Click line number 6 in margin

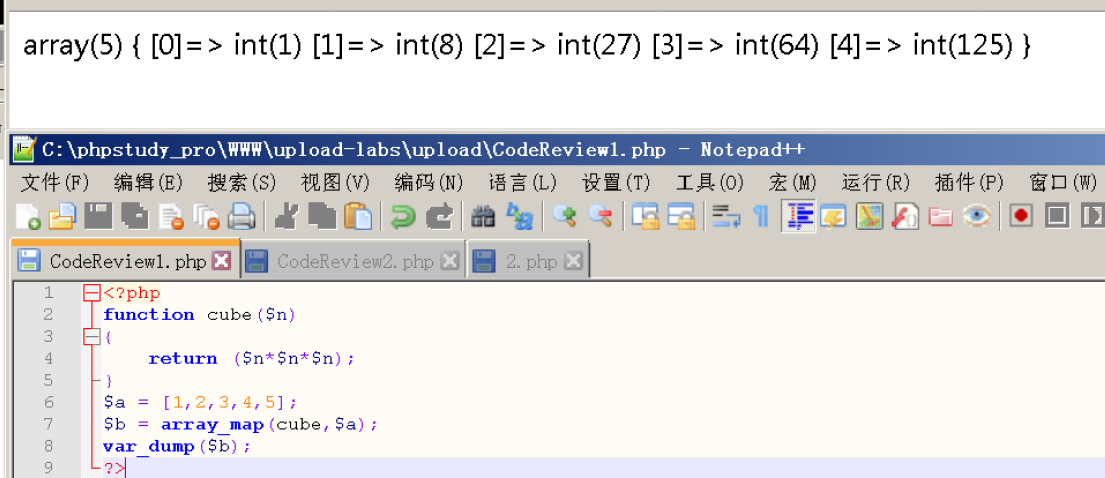(48, 403)
